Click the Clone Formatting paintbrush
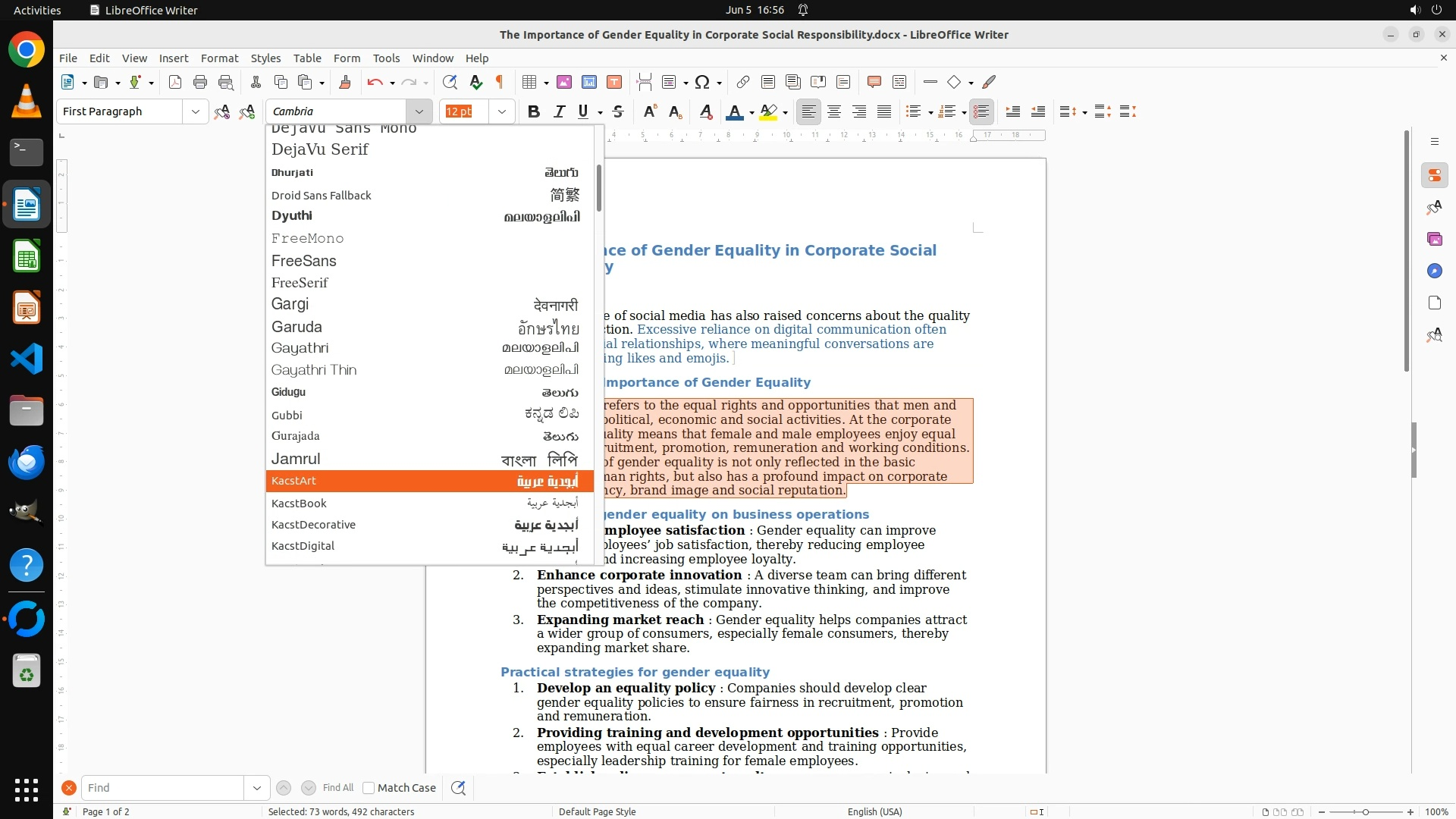The height and width of the screenshot is (819, 1456). 345,82
